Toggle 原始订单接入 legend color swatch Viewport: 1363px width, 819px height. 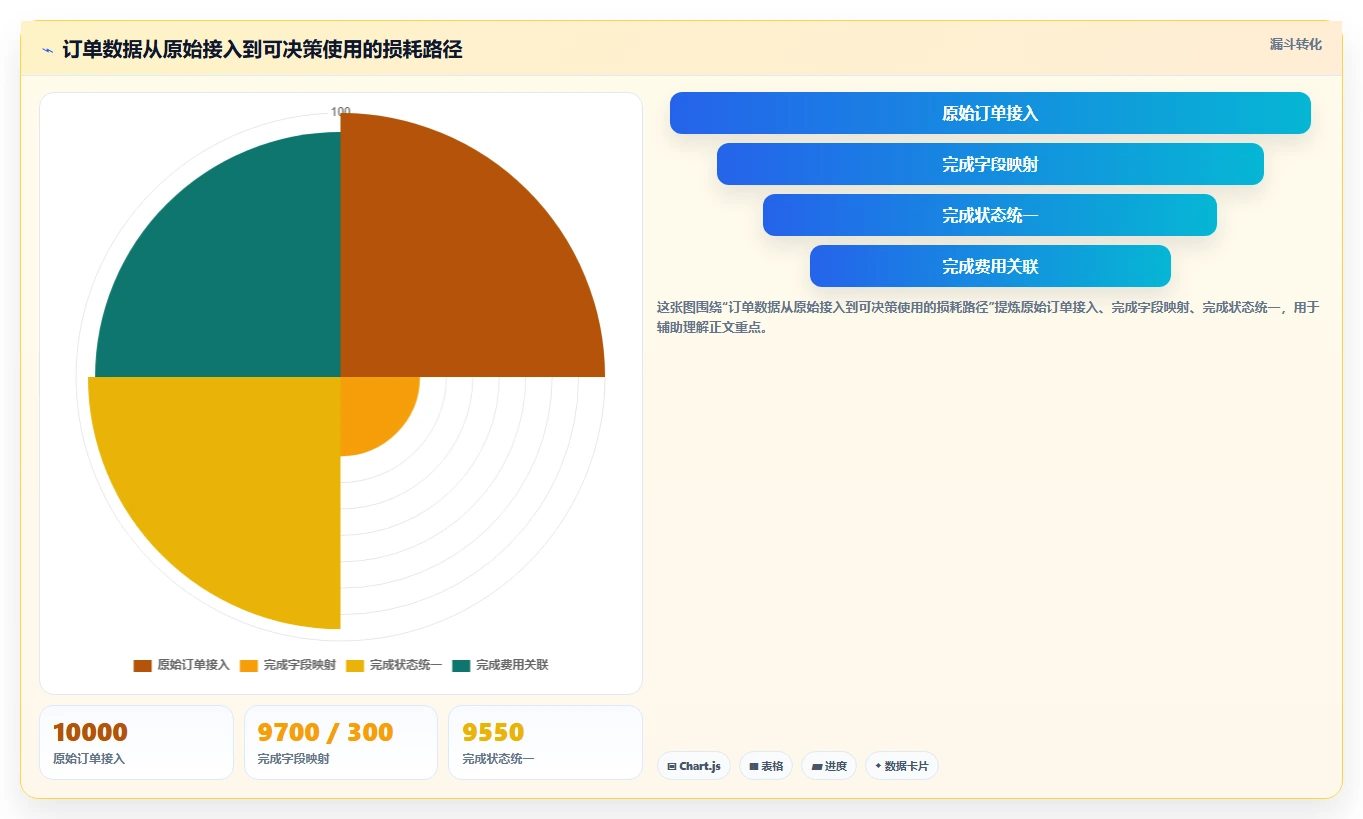click(142, 665)
